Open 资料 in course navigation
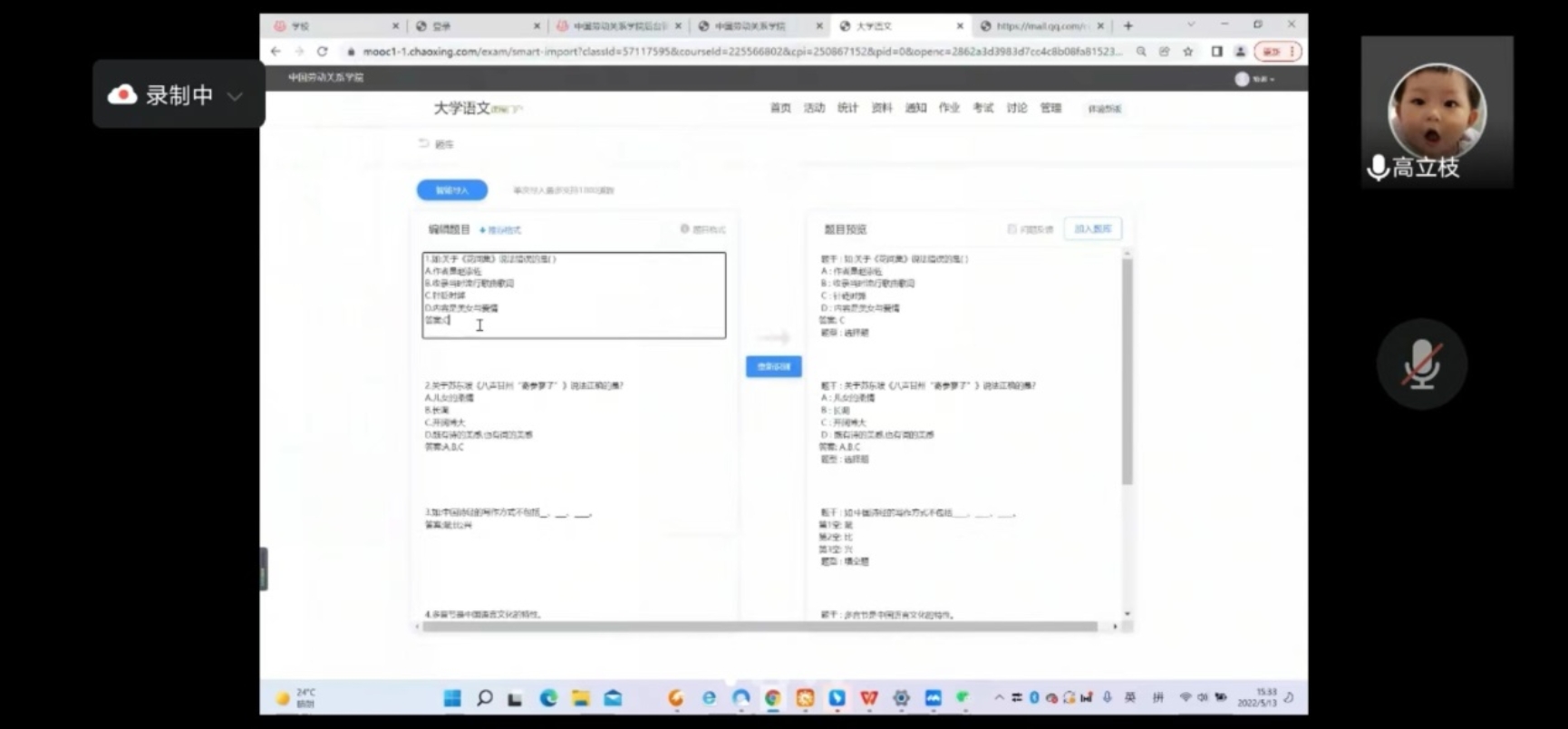 [x=881, y=108]
